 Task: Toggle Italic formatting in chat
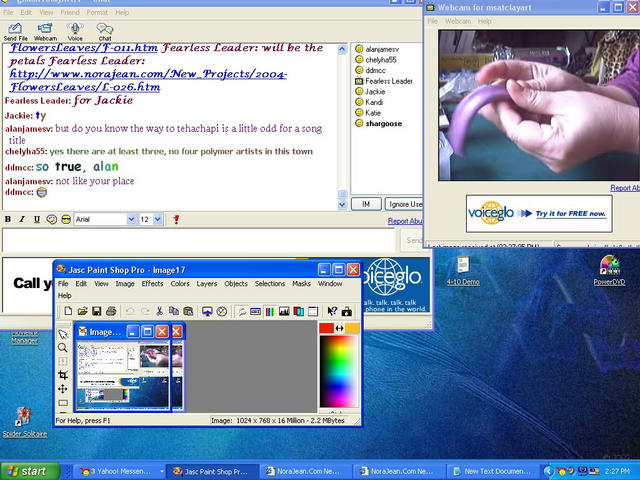click(x=22, y=219)
